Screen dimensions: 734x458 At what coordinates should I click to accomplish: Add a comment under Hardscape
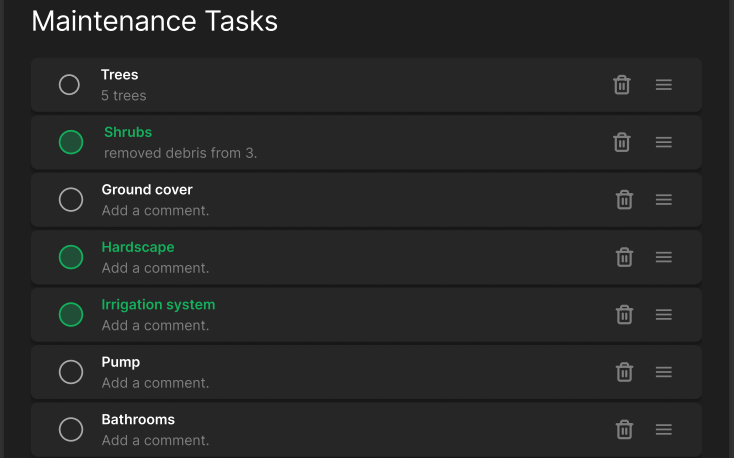tap(155, 268)
